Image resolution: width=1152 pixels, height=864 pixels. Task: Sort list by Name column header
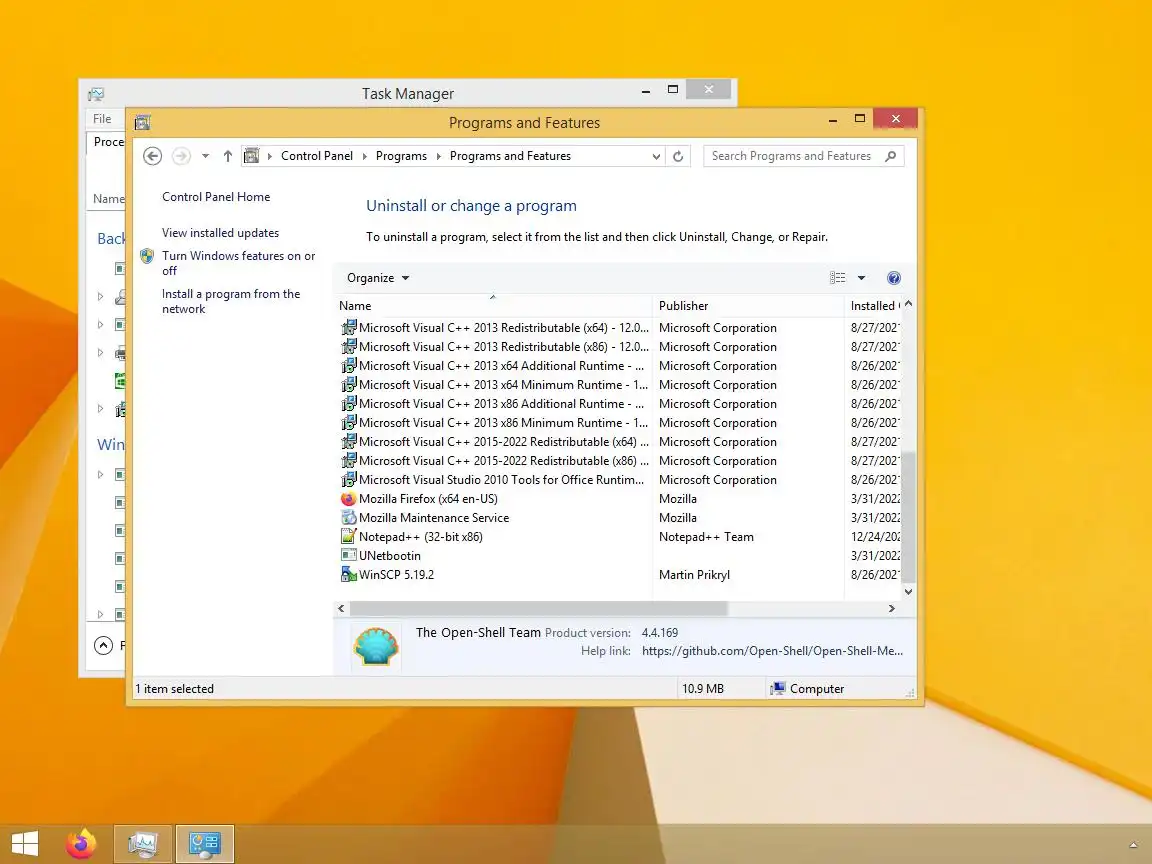point(493,306)
